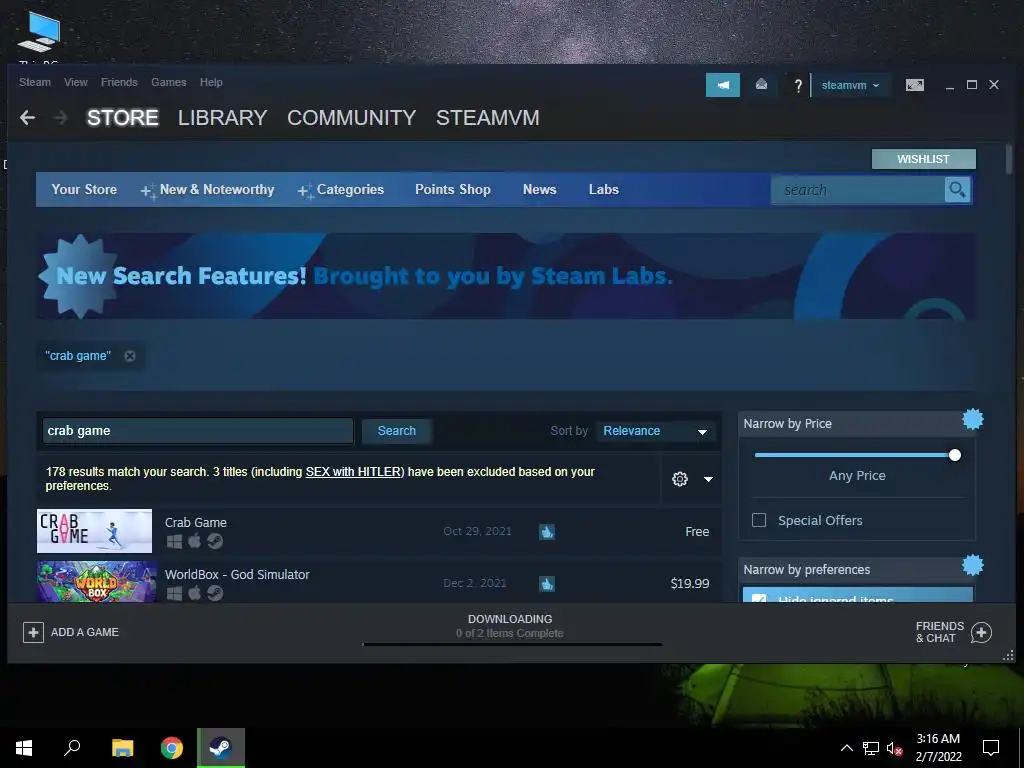
Task: Open SEX with HITLER excluded link
Action: point(353,472)
